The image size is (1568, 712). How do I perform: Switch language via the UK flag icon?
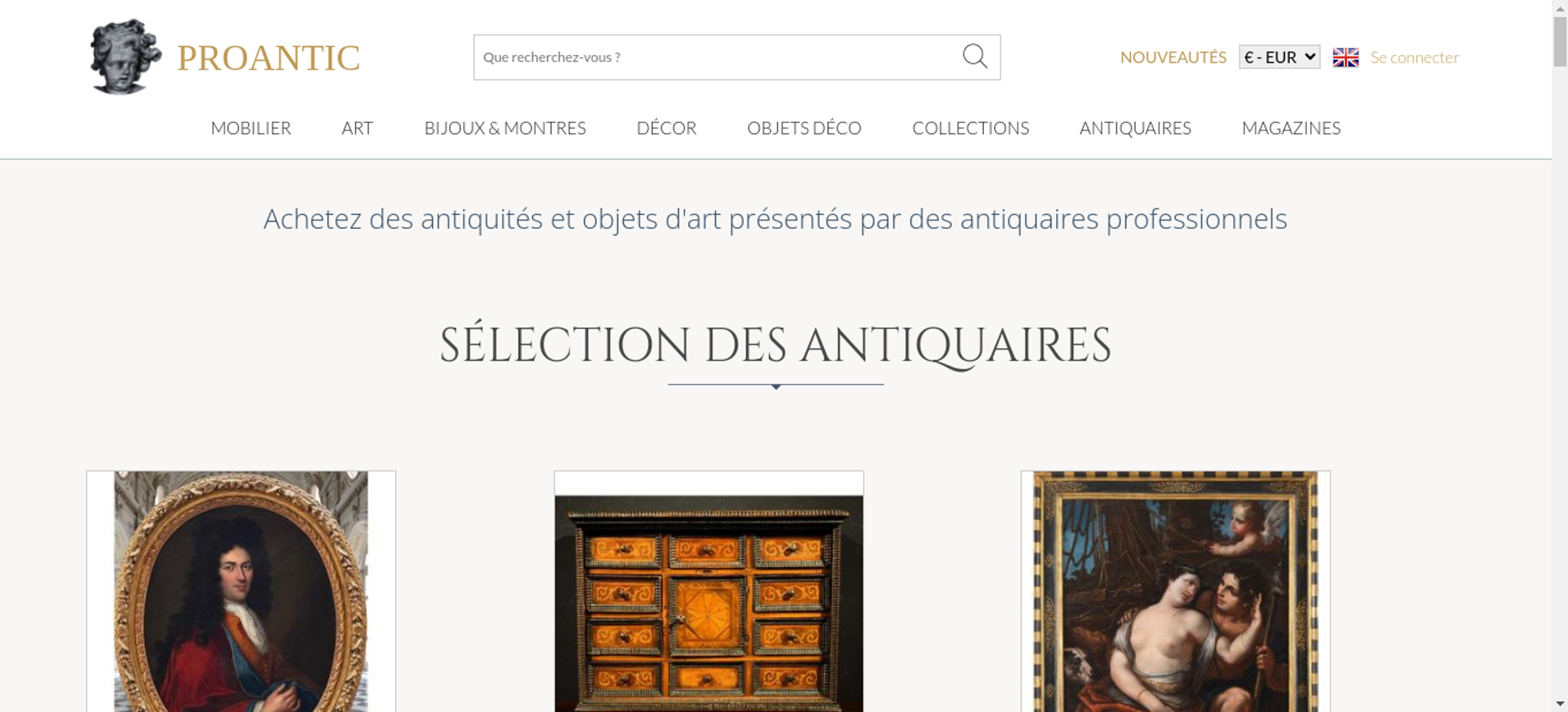[x=1345, y=57]
